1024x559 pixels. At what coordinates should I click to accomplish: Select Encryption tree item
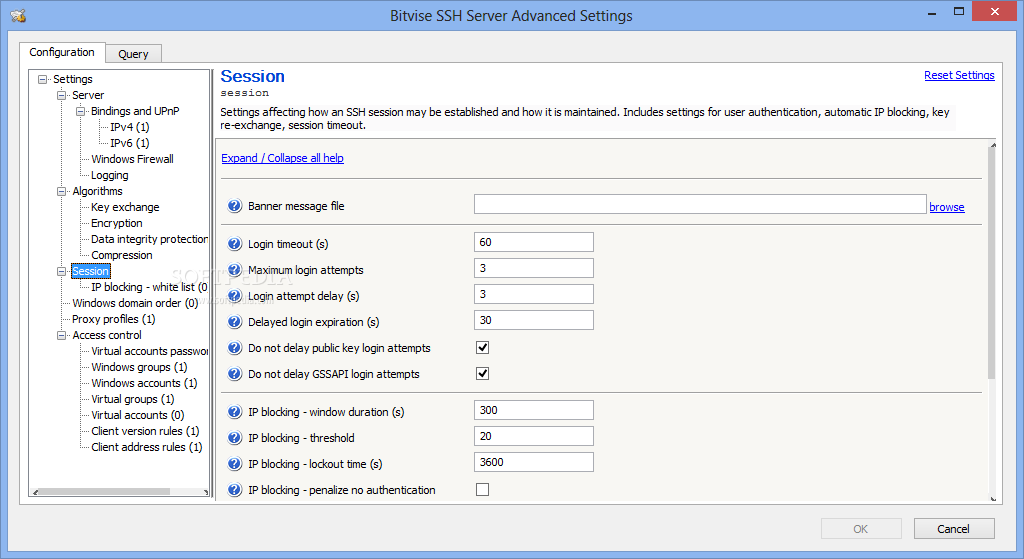point(116,223)
